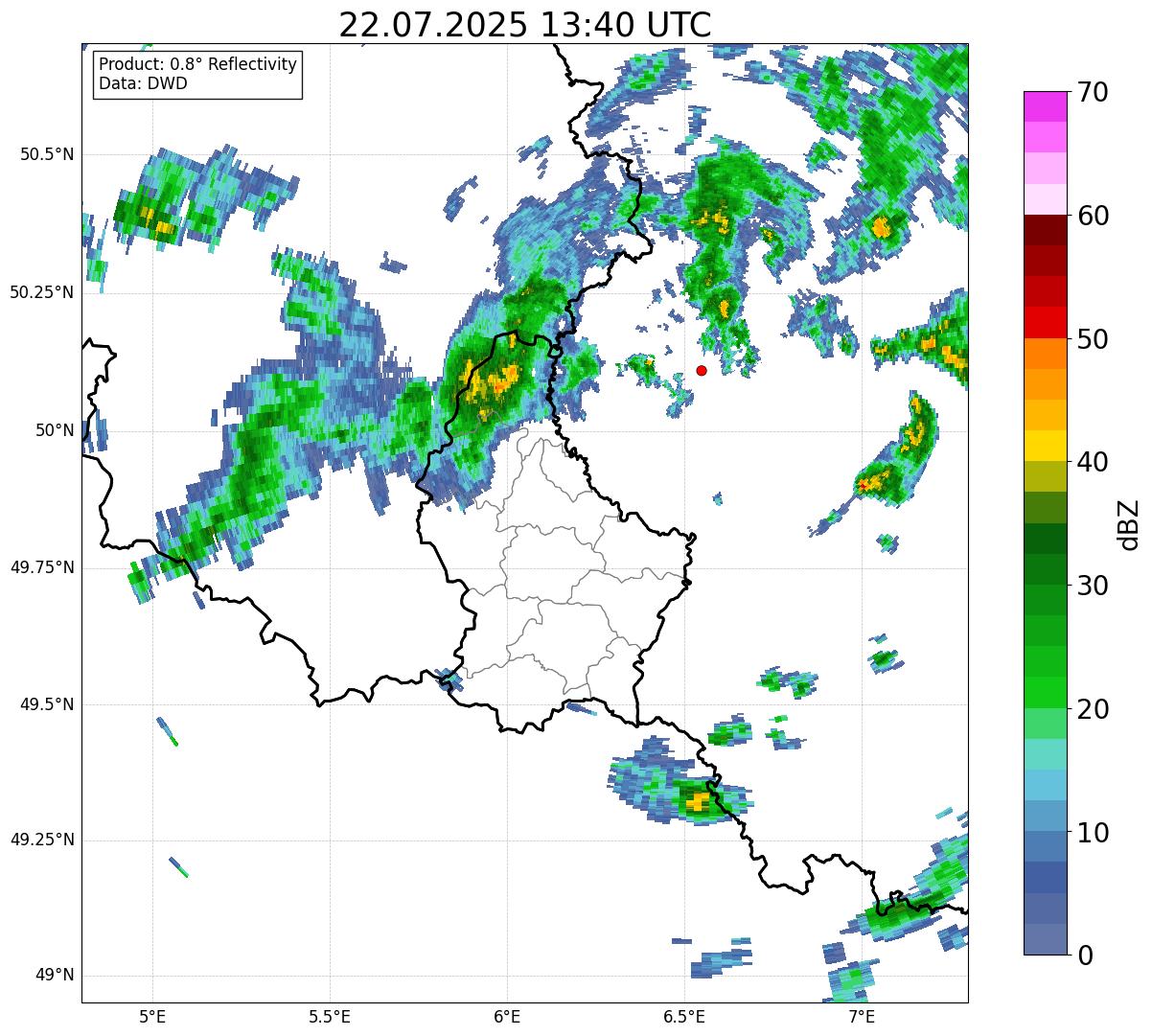Click the dark maroon swatch just below 60
This screenshot has width=1152, height=1036.
(x=1046, y=230)
